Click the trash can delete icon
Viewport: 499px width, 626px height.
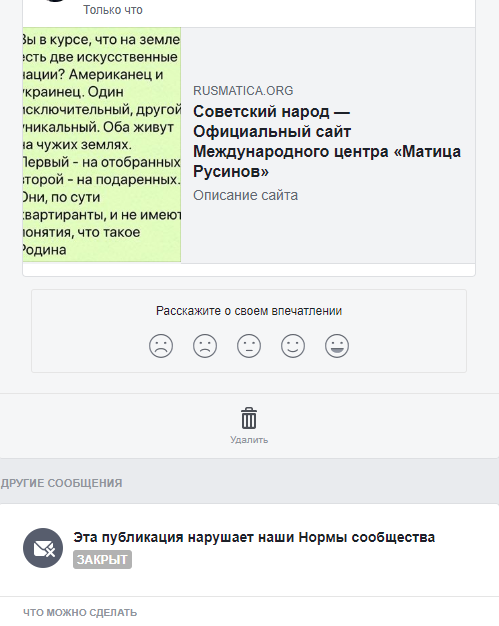[249, 418]
